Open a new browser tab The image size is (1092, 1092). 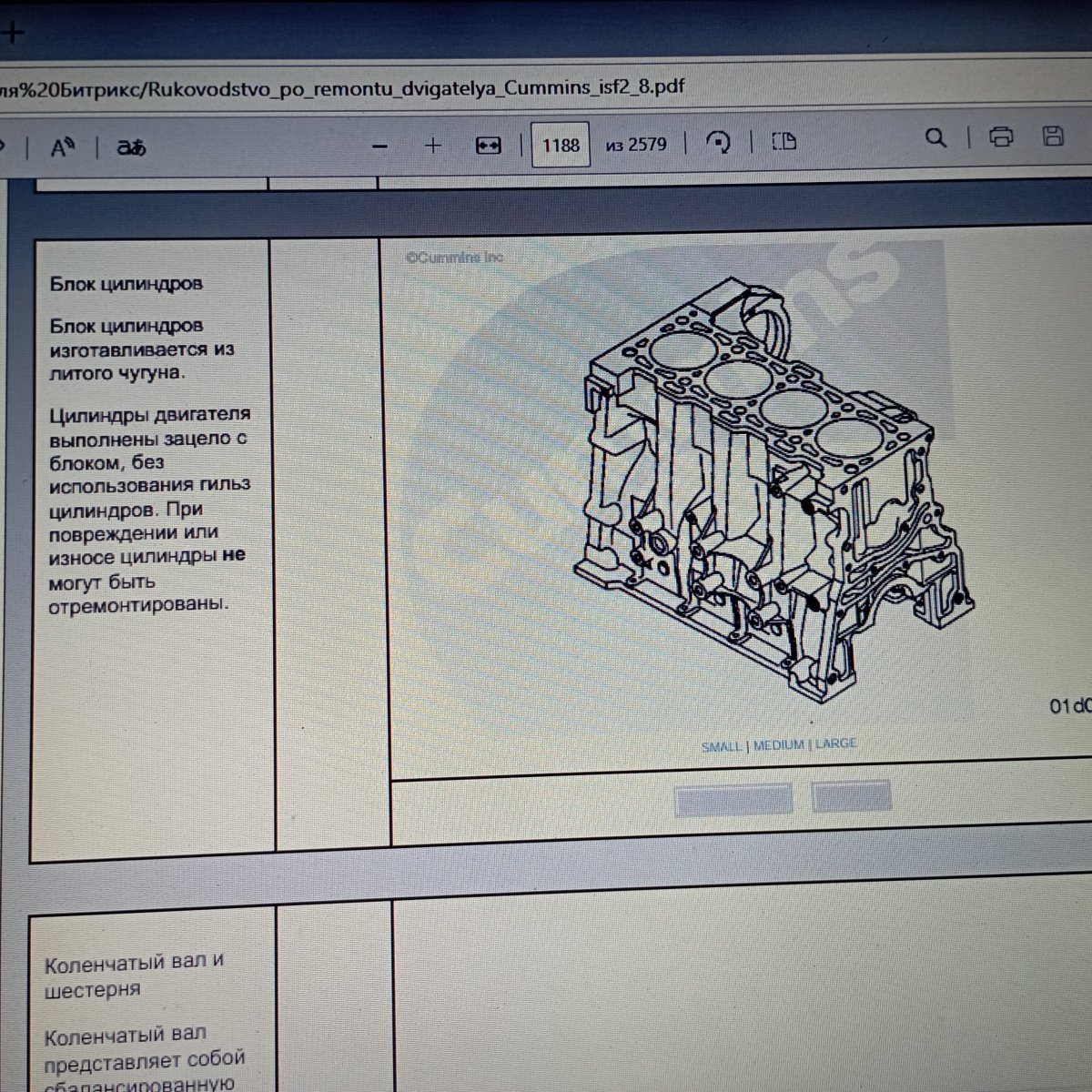click(x=13, y=34)
